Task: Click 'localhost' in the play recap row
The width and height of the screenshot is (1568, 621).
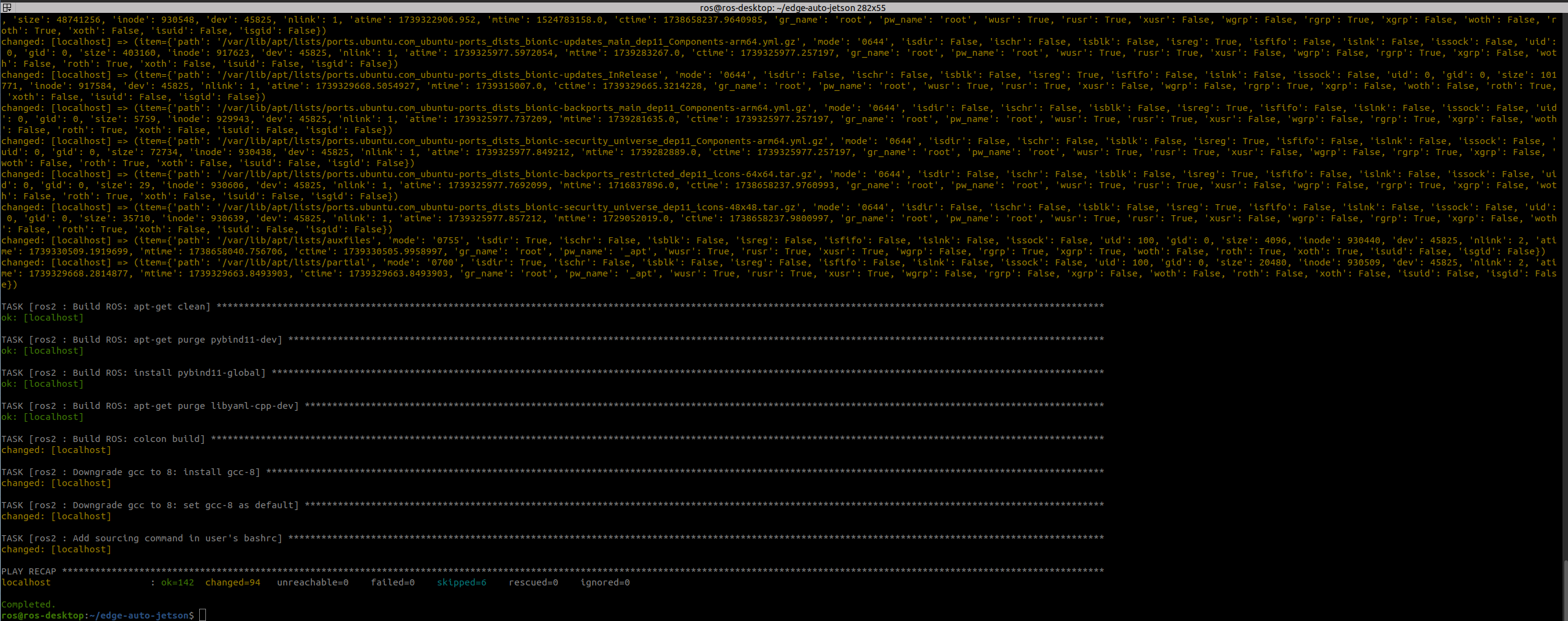Action: (26, 582)
